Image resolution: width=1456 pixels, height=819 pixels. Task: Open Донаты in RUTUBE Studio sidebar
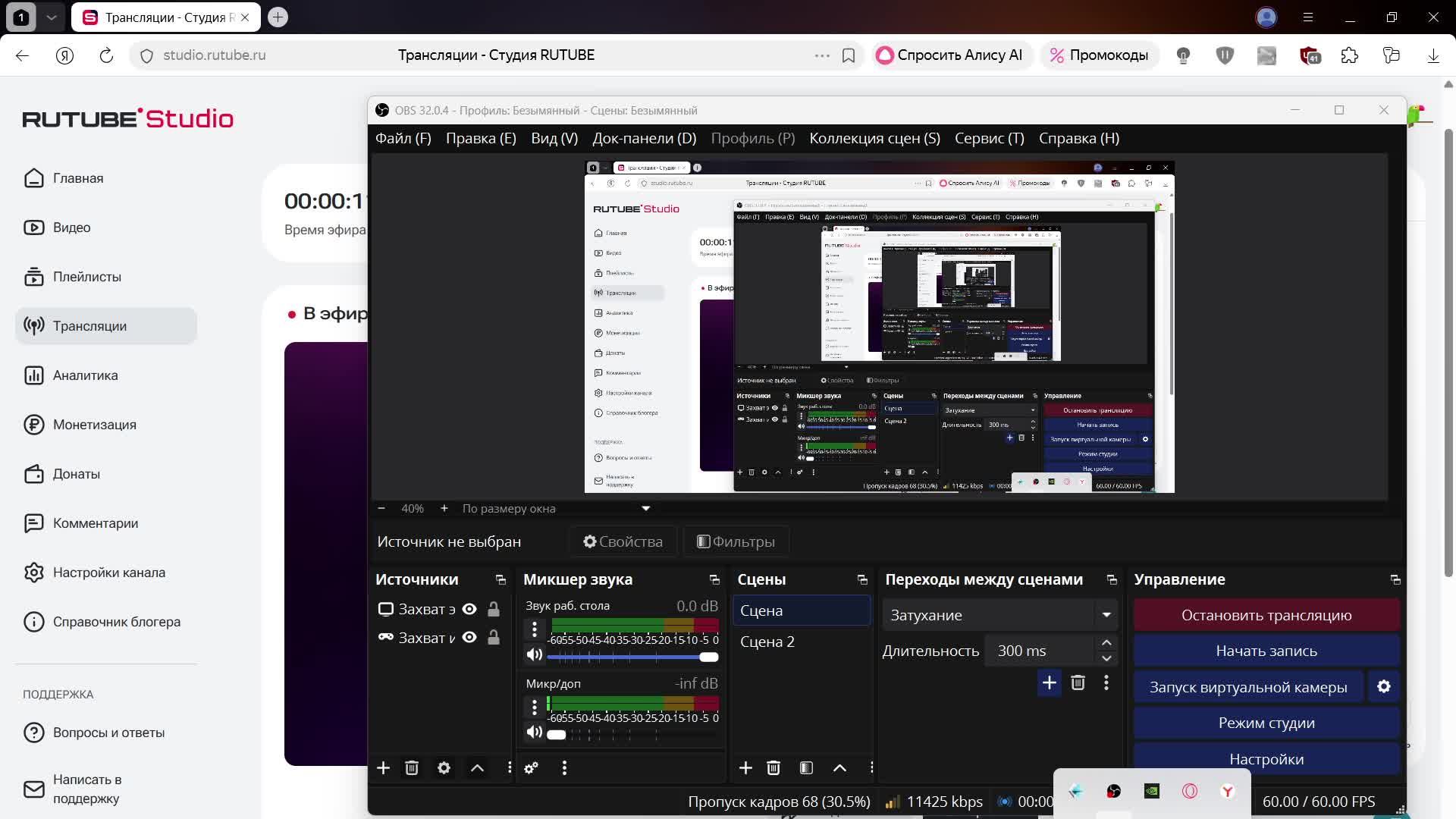coord(76,474)
